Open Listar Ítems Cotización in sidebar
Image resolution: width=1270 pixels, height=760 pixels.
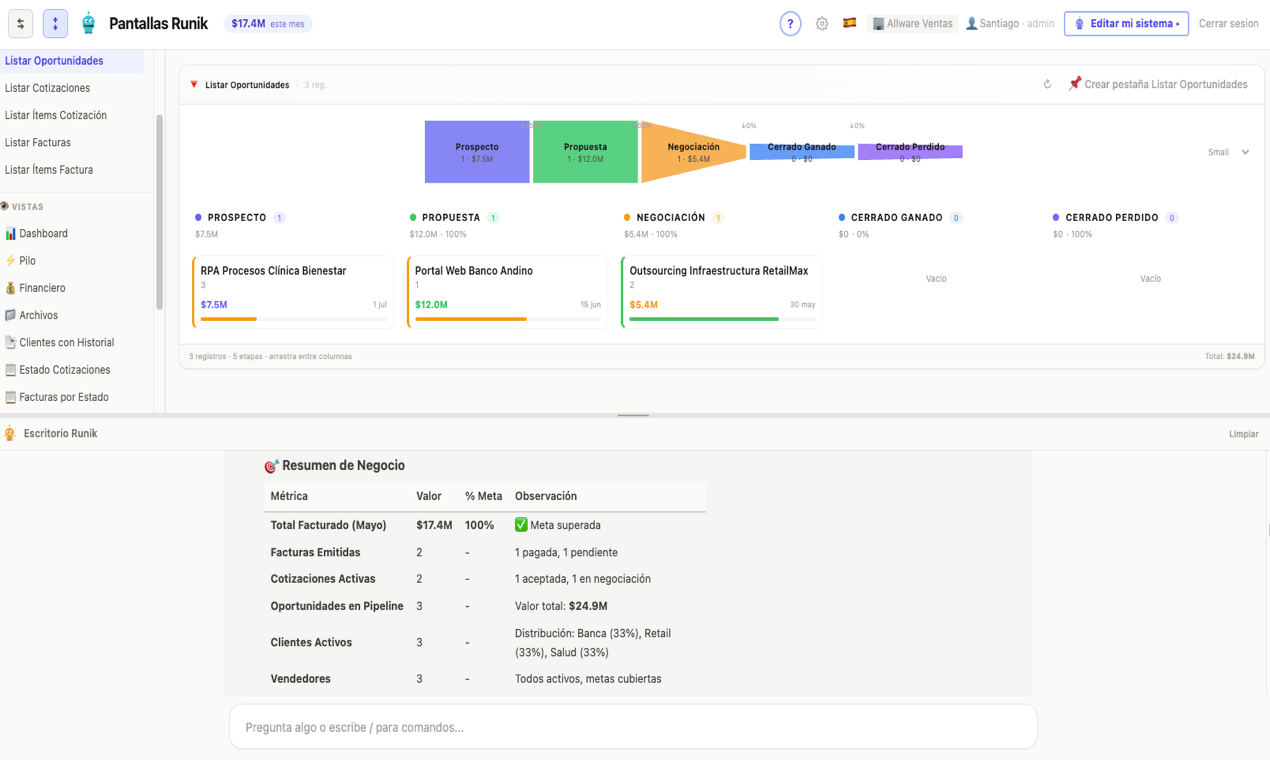coord(56,115)
